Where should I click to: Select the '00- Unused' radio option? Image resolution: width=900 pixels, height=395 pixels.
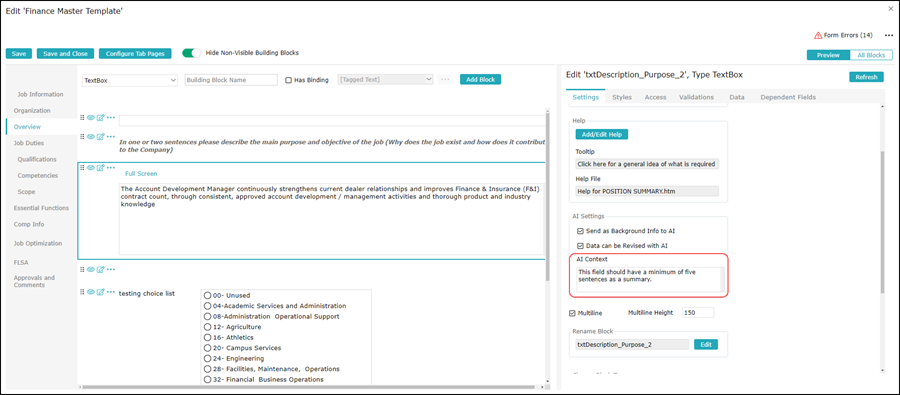208,295
